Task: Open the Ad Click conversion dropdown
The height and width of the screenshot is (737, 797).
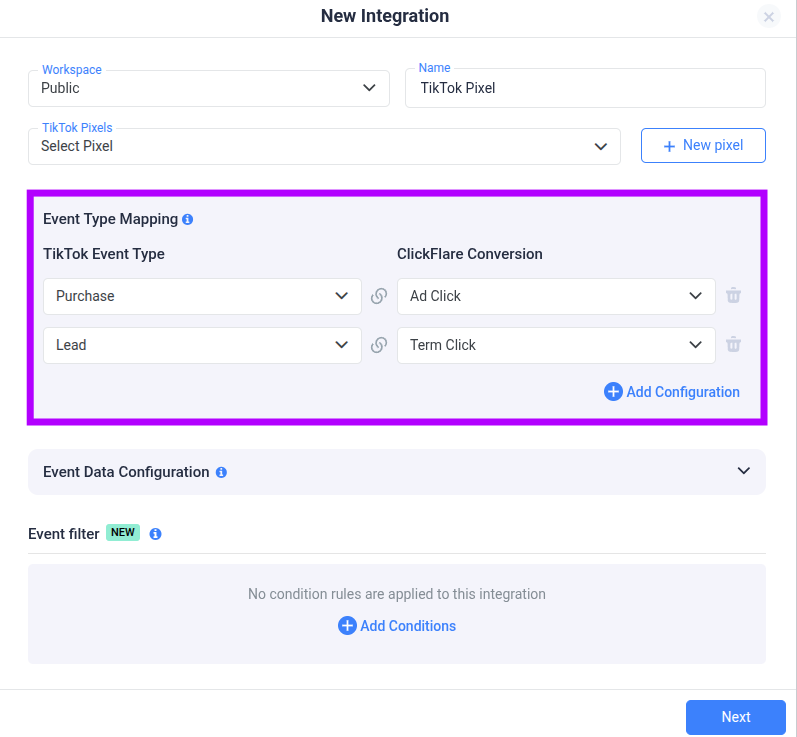Action: coord(556,296)
